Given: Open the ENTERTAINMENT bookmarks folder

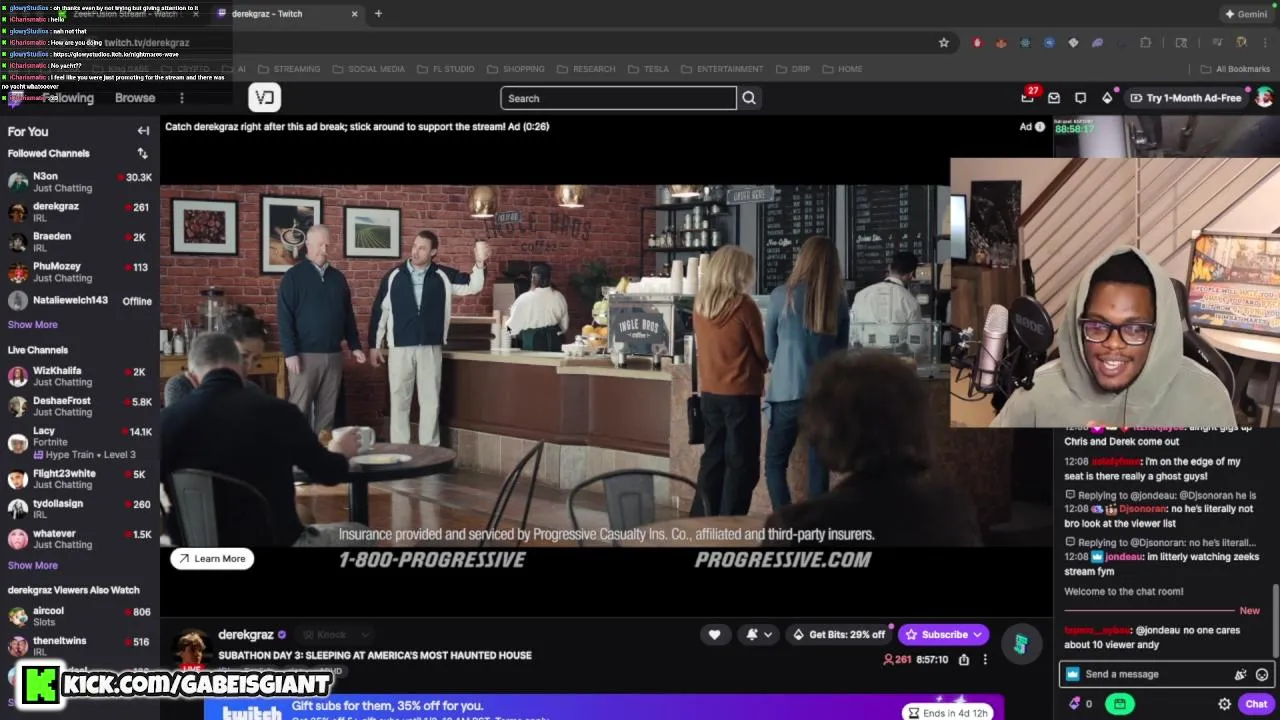Looking at the screenshot, I should click(721, 69).
